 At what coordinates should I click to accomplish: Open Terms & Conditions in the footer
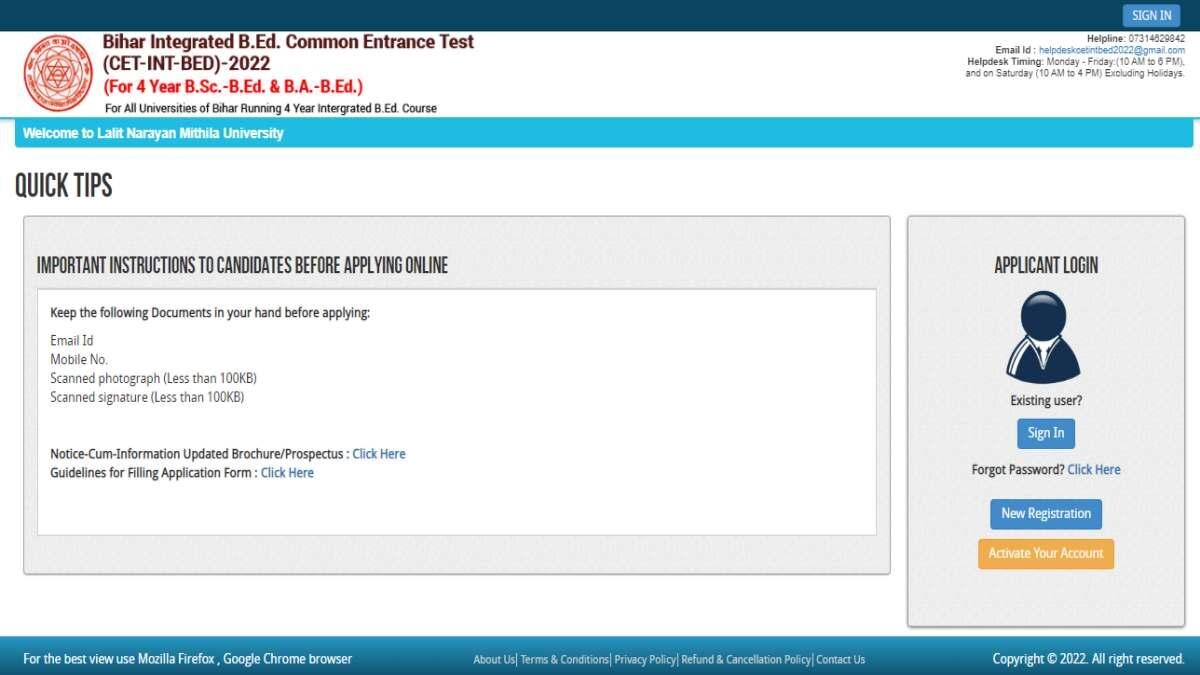563,659
